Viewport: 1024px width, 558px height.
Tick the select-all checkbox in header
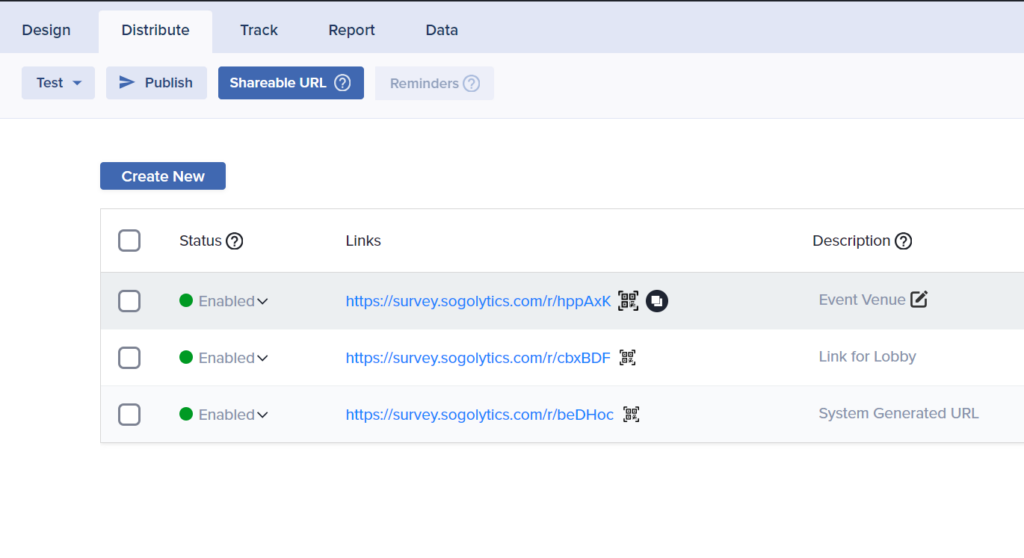pos(129,241)
